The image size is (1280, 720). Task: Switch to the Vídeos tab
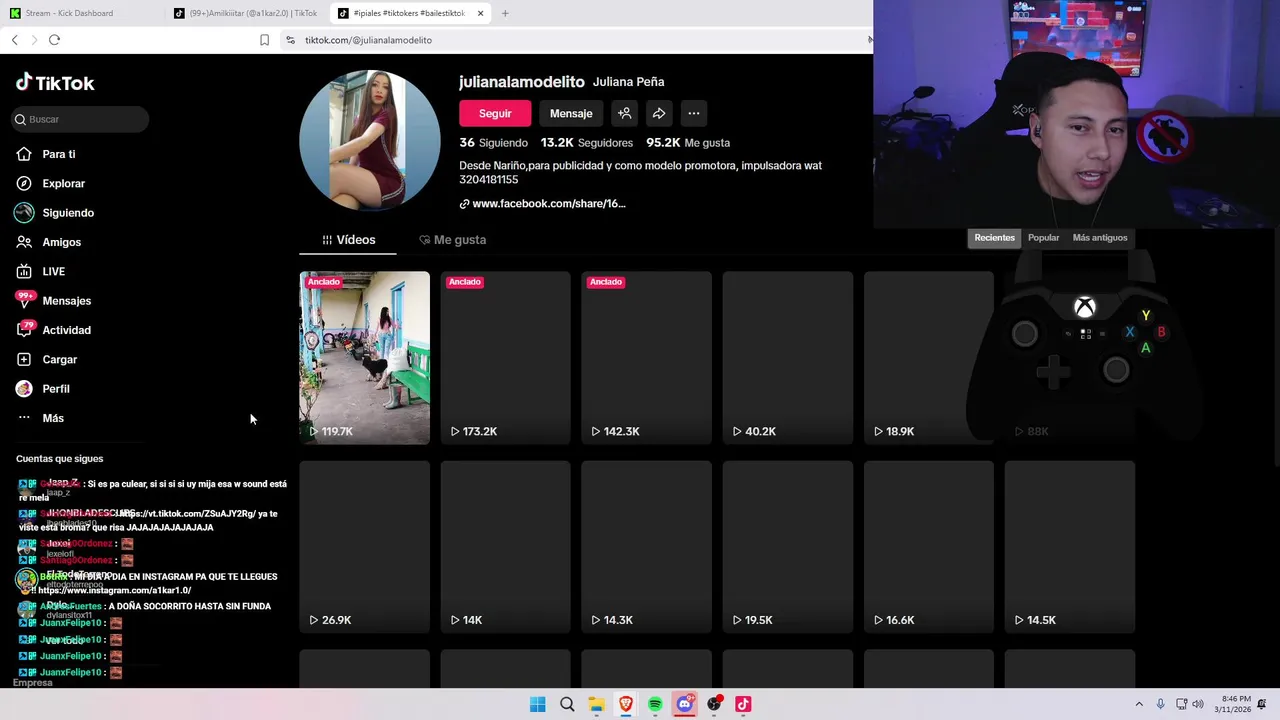(348, 240)
